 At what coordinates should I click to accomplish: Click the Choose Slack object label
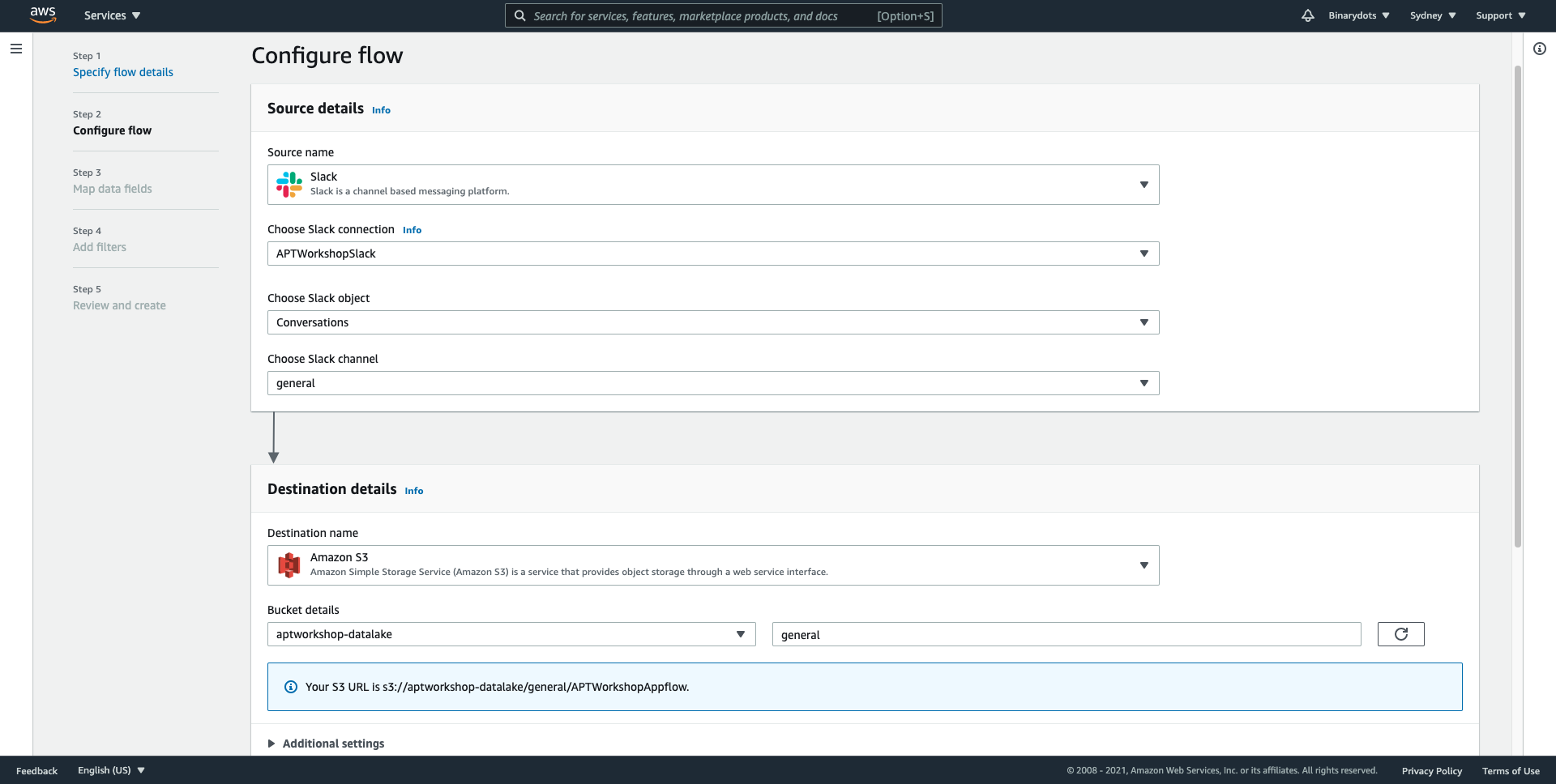318,298
